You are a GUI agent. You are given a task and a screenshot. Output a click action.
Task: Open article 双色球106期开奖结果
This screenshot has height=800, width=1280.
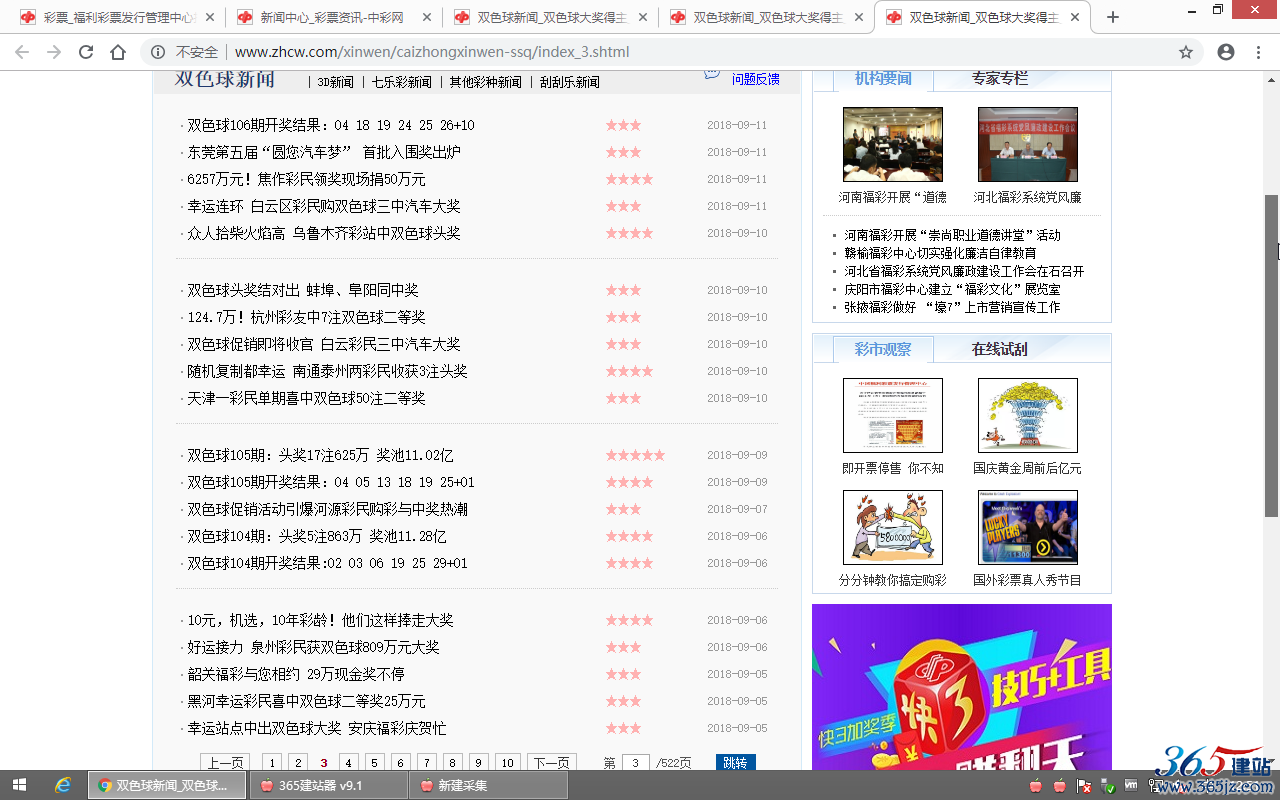pyautogui.click(x=331, y=125)
